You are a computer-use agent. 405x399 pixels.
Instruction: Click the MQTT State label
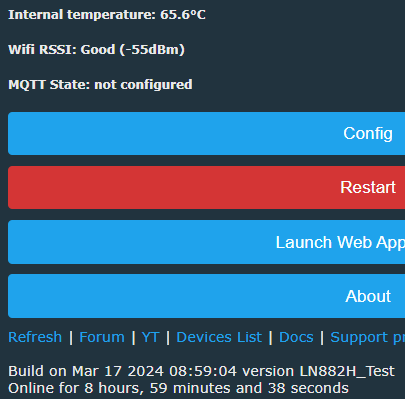point(49,85)
